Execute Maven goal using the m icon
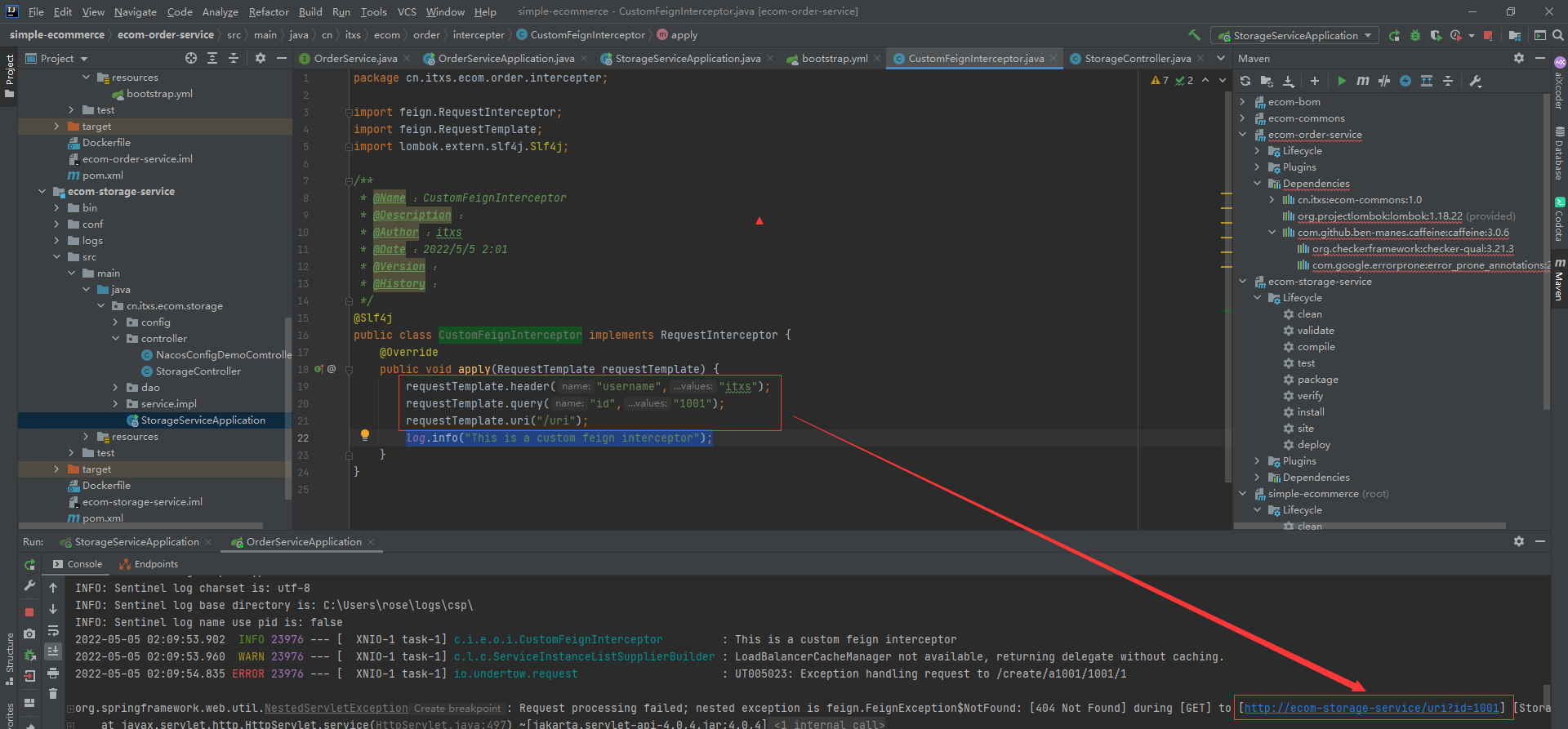 1362,81
